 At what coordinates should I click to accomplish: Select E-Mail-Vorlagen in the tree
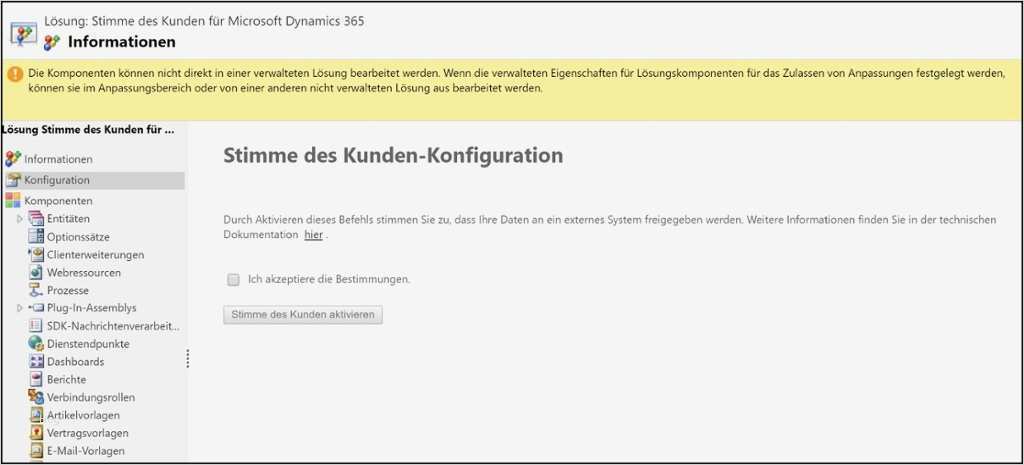86,451
